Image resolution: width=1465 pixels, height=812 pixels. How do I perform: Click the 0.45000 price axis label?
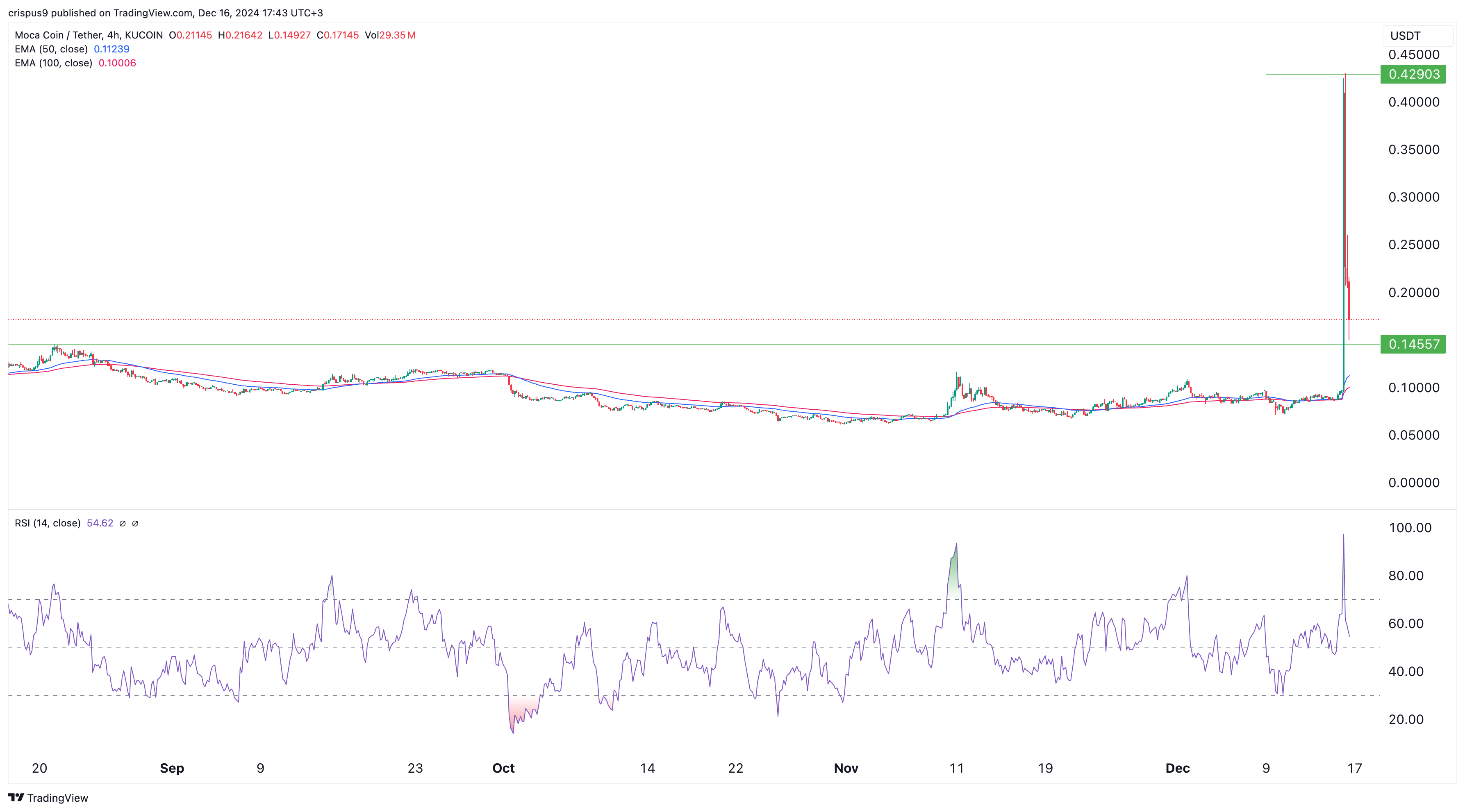(x=1414, y=55)
